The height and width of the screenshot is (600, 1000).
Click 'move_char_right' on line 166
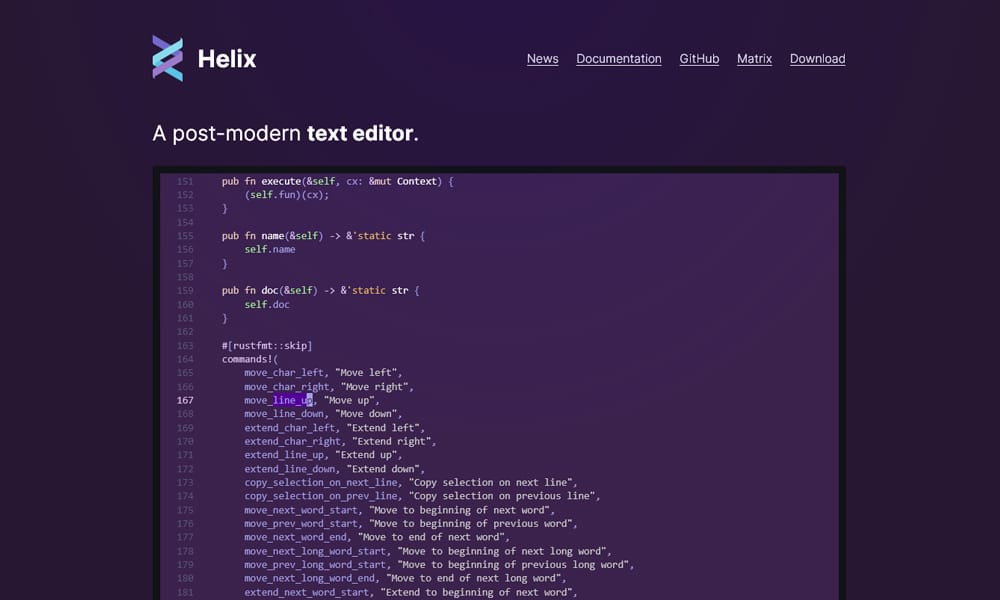[287, 387]
